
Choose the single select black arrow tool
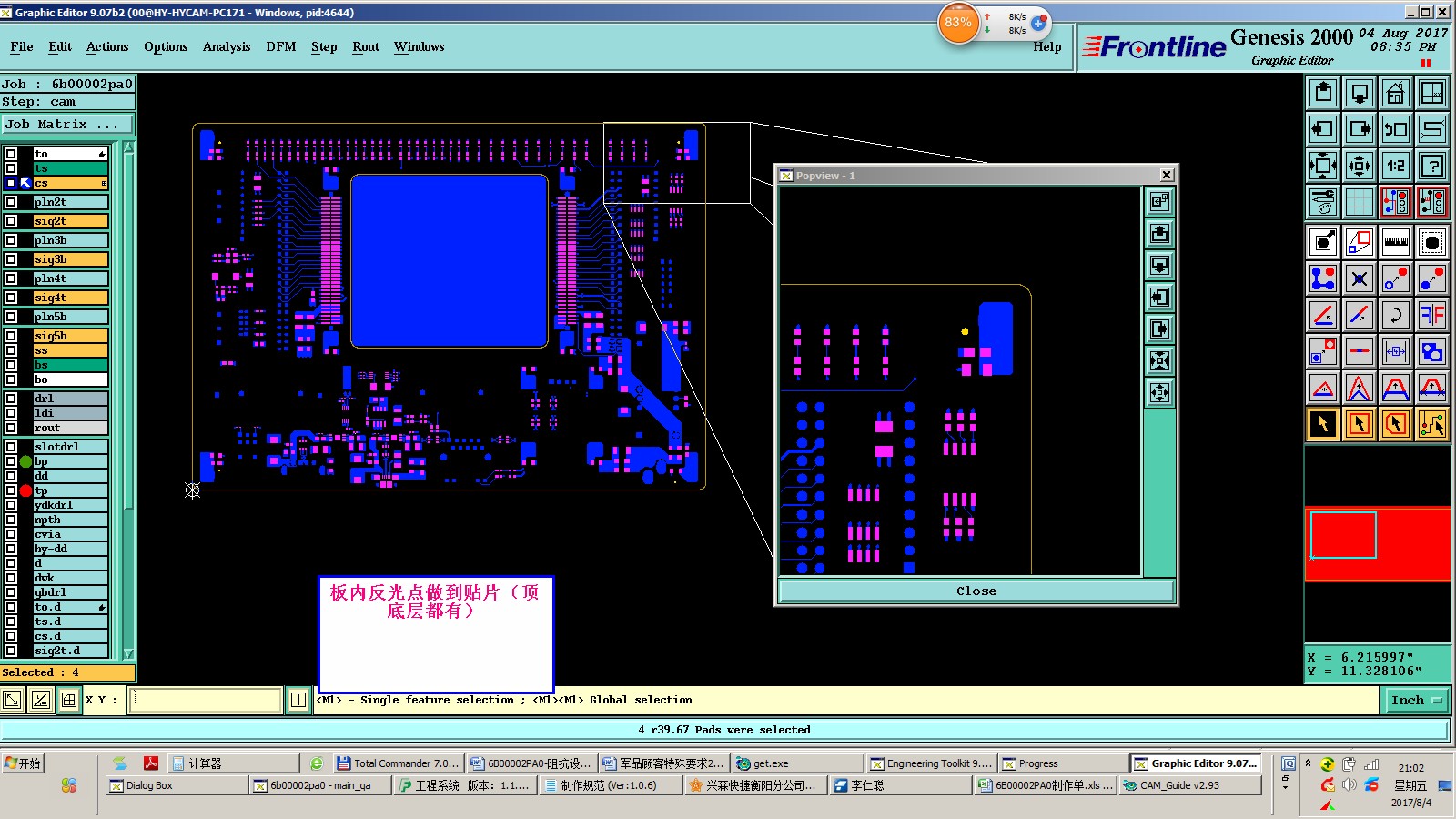point(1323,424)
